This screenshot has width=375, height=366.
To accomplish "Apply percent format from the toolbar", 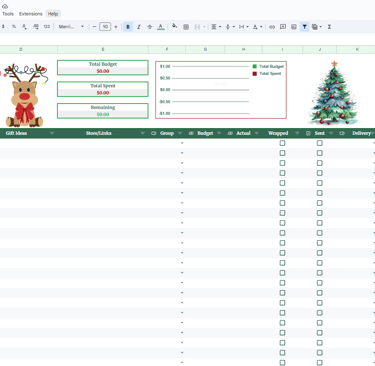I will (14, 27).
